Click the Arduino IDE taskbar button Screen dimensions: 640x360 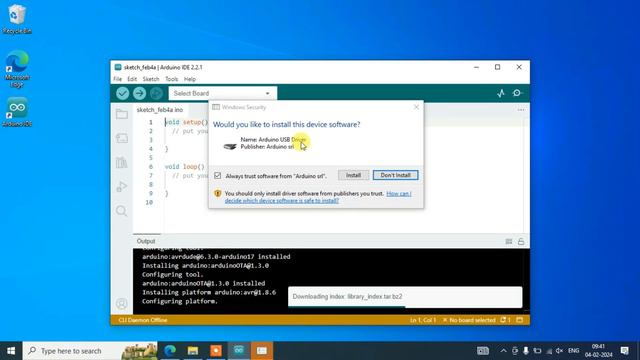coord(239,351)
